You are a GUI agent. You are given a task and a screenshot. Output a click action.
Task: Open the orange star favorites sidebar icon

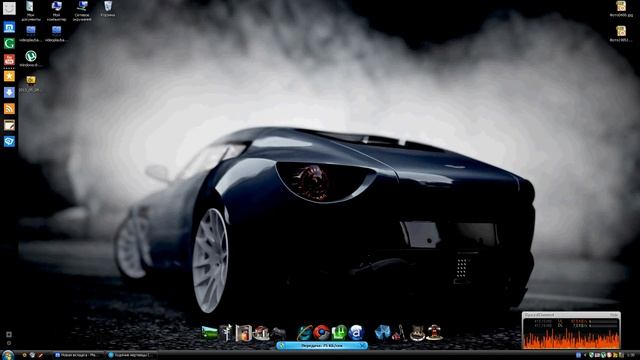[x=9, y=76]
